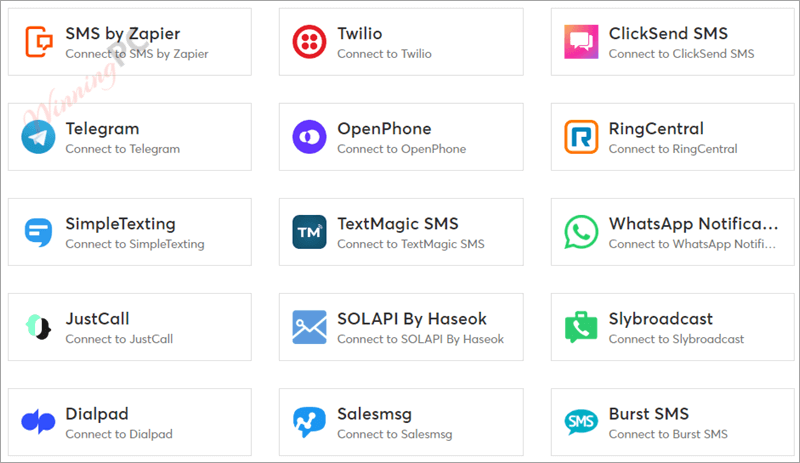Click the SMS by Zapier orange icon
The height and width of the screenshot is (463, 800).
39,42
